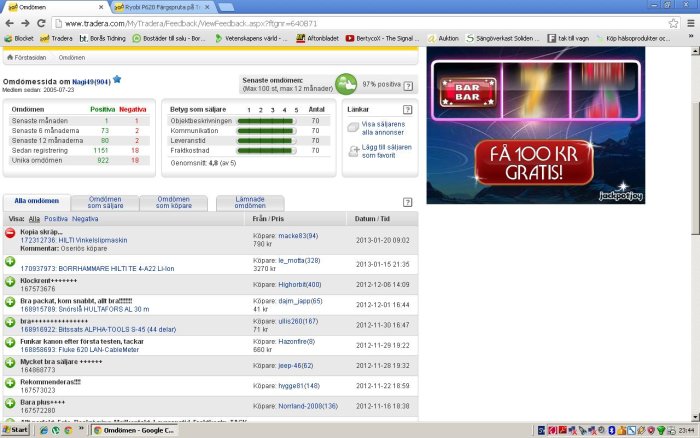Open buyer profile hygge81(148)

pos(299,386)
